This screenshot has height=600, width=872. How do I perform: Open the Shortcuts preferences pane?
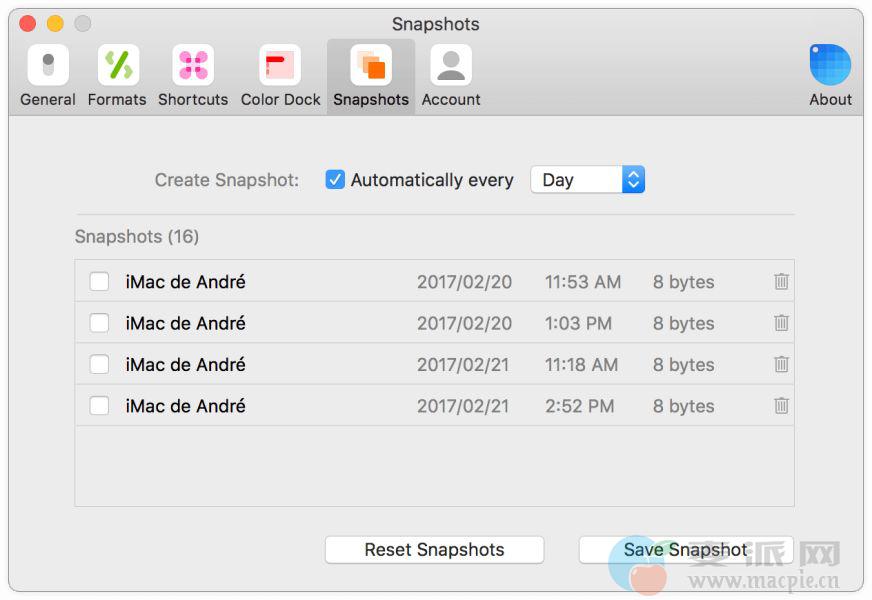pos(193,76)
